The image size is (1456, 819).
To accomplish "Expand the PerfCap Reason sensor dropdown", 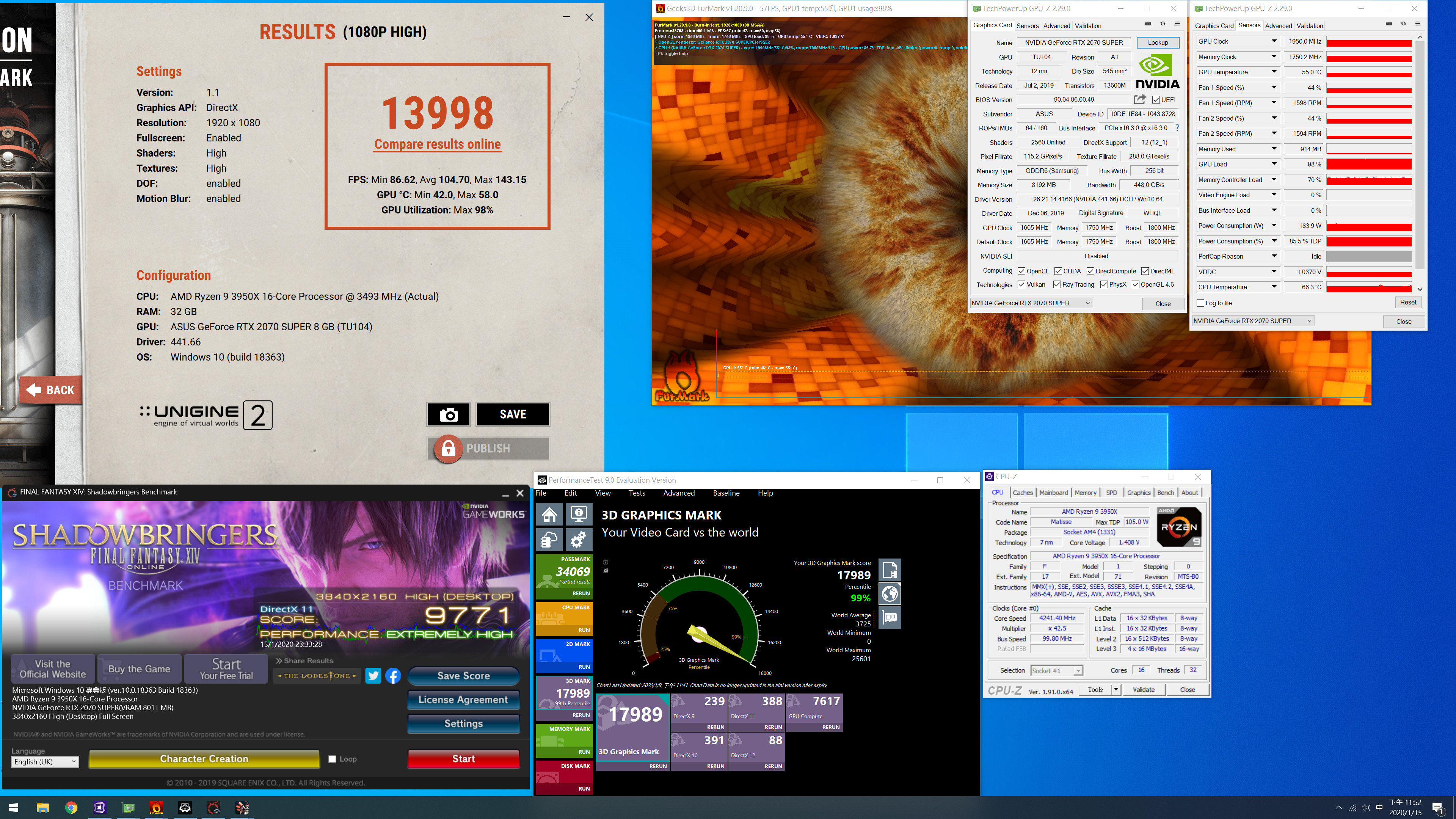I will 1274,257.
